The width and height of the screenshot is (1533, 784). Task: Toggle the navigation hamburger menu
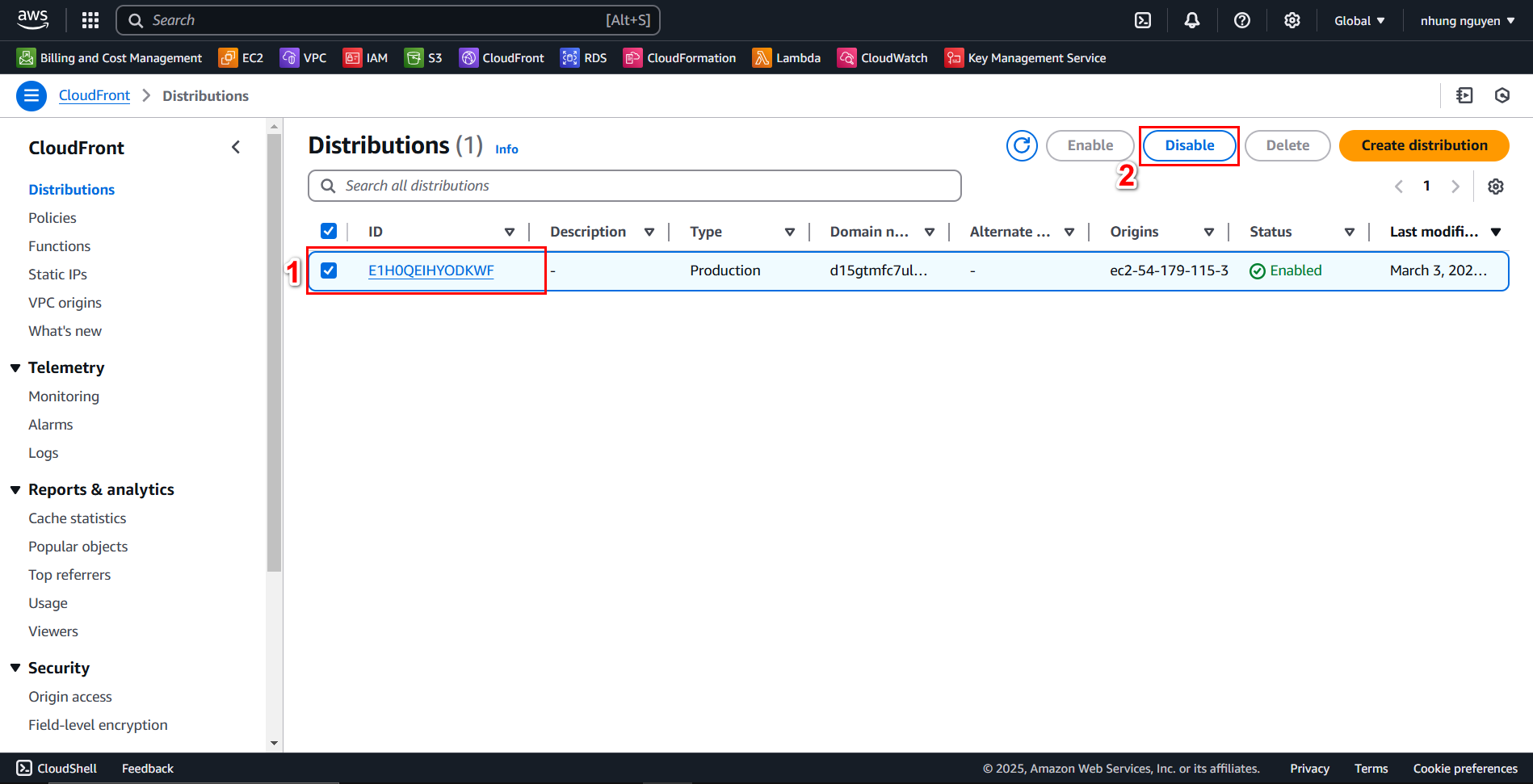(31, 96)
